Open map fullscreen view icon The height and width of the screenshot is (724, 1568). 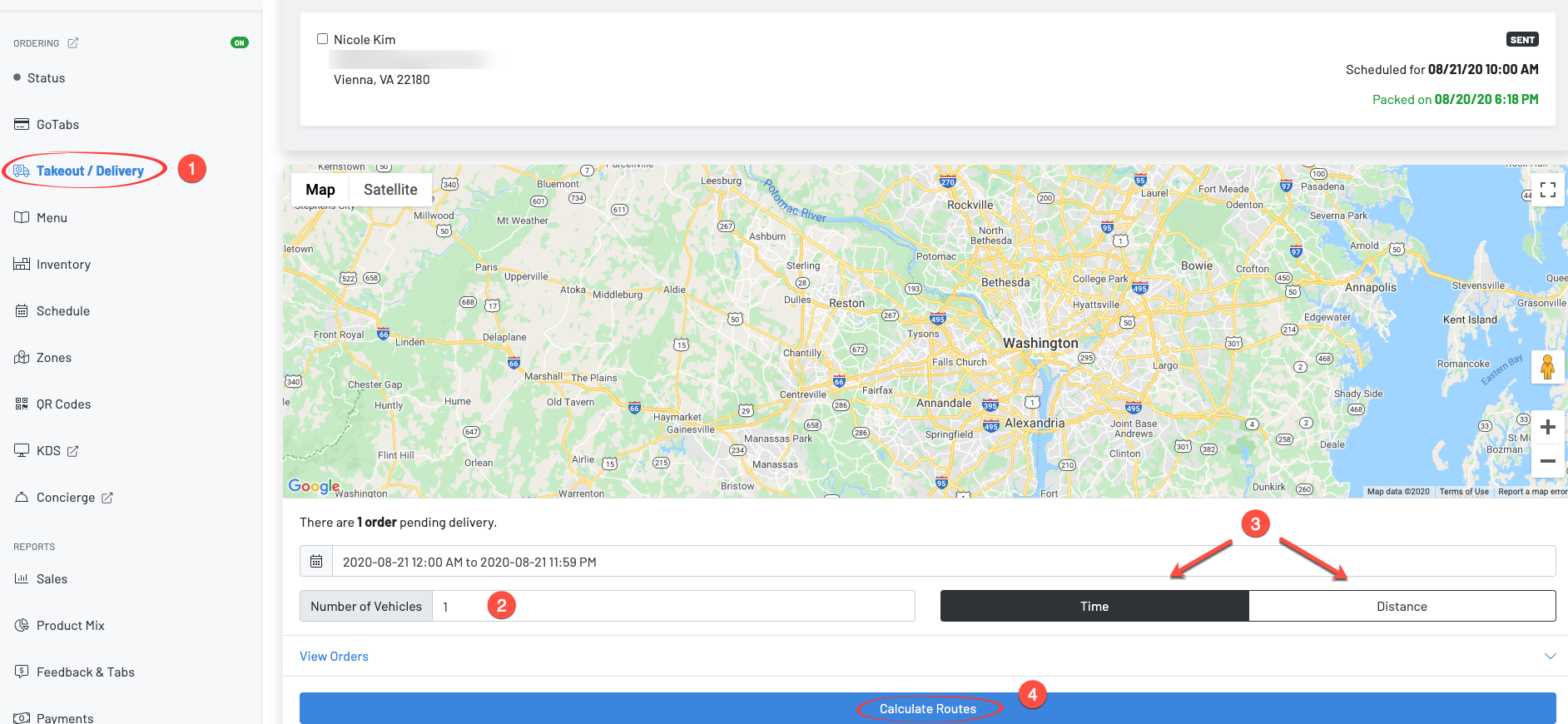[1547, 190]
